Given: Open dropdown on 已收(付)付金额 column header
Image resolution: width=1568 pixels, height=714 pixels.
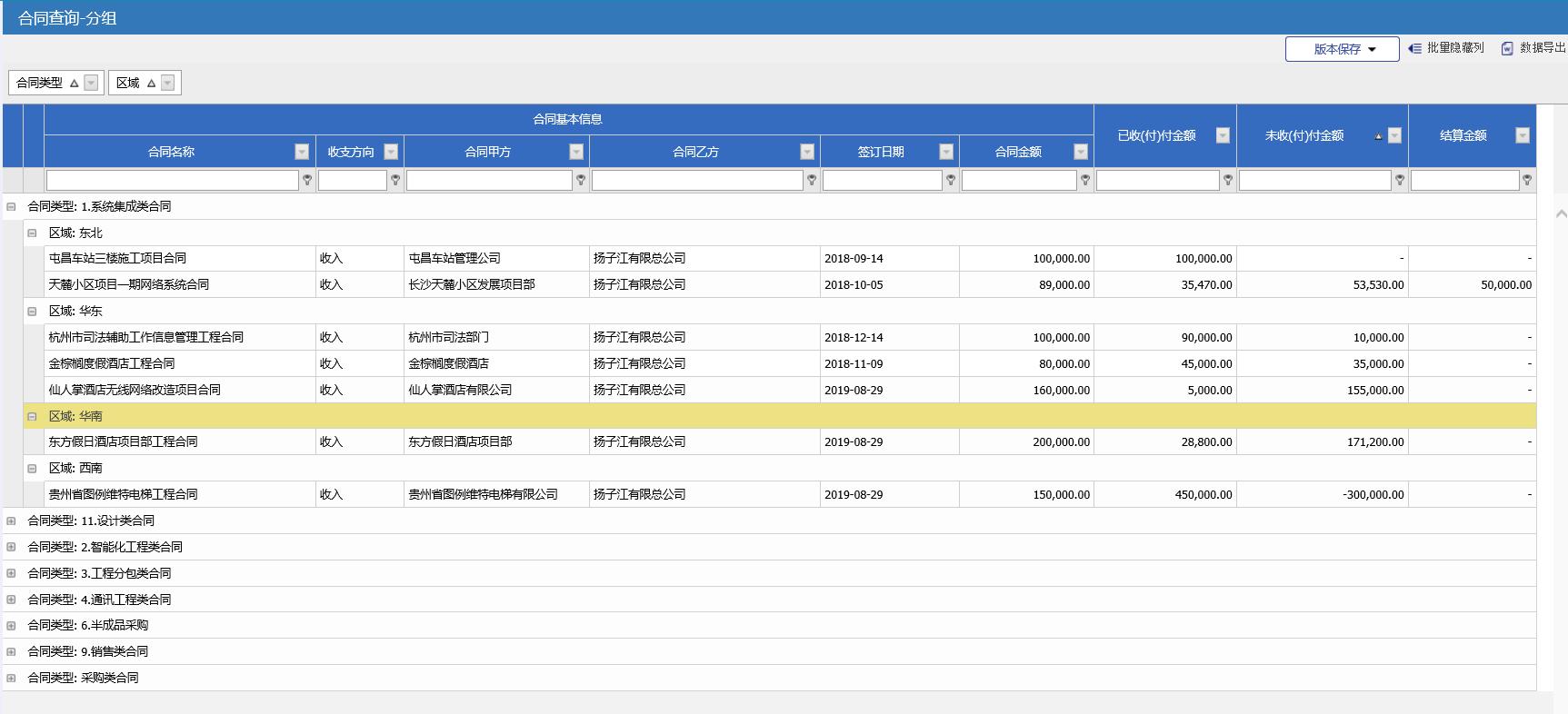Looking at the screenshot, I should coord(1223,135).
